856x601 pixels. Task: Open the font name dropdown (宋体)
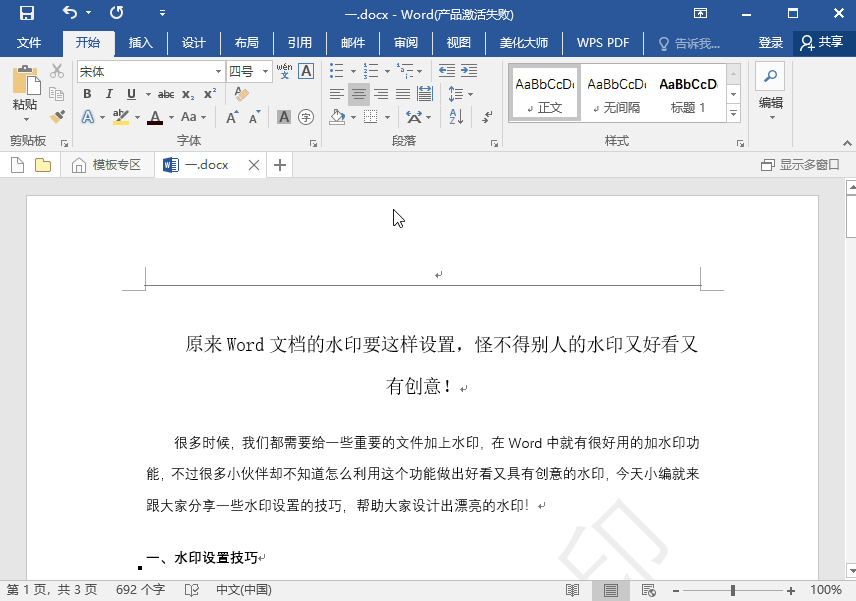(x=218, y=72)
